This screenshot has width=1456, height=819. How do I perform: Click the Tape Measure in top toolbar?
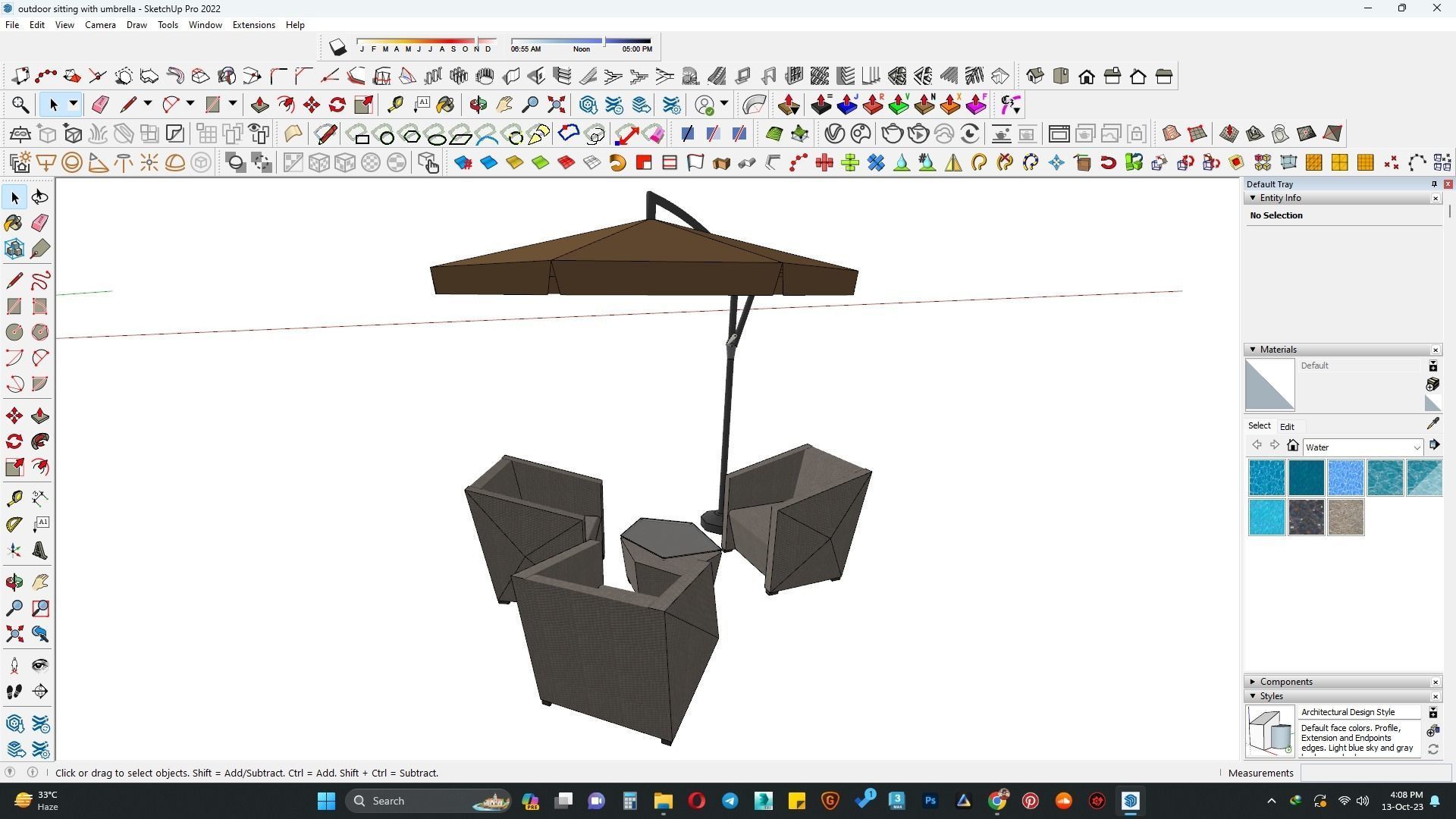(x=394, y=105)
